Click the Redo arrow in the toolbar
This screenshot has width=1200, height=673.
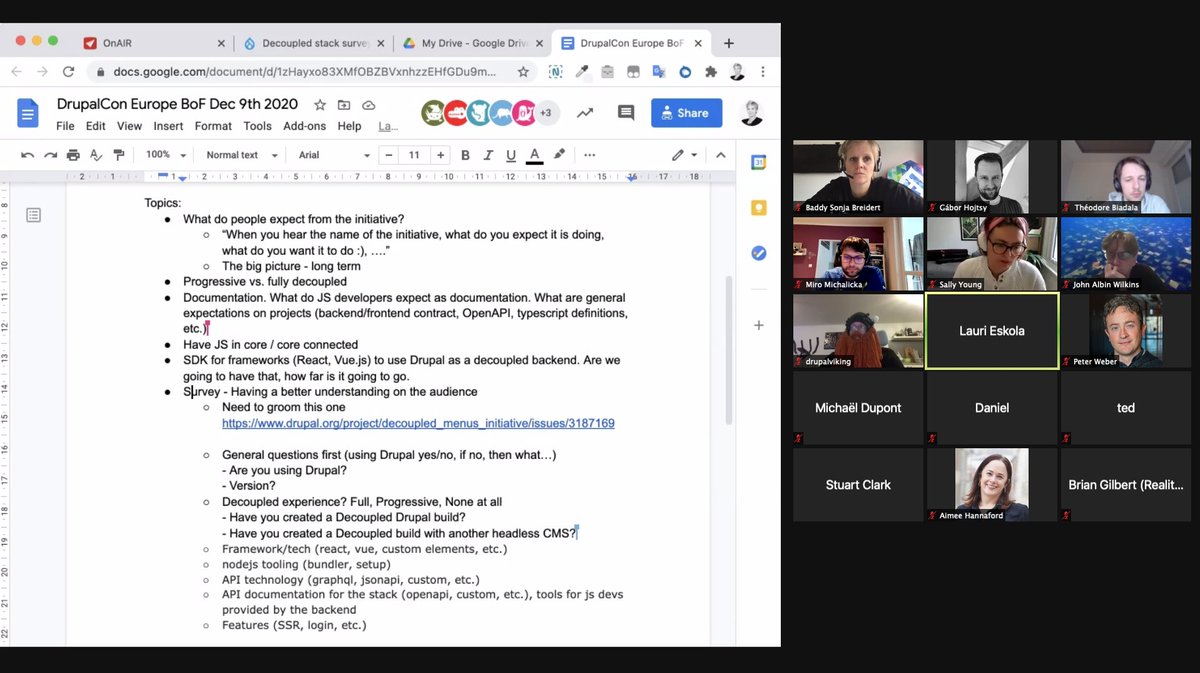click(x=50, y=155)
